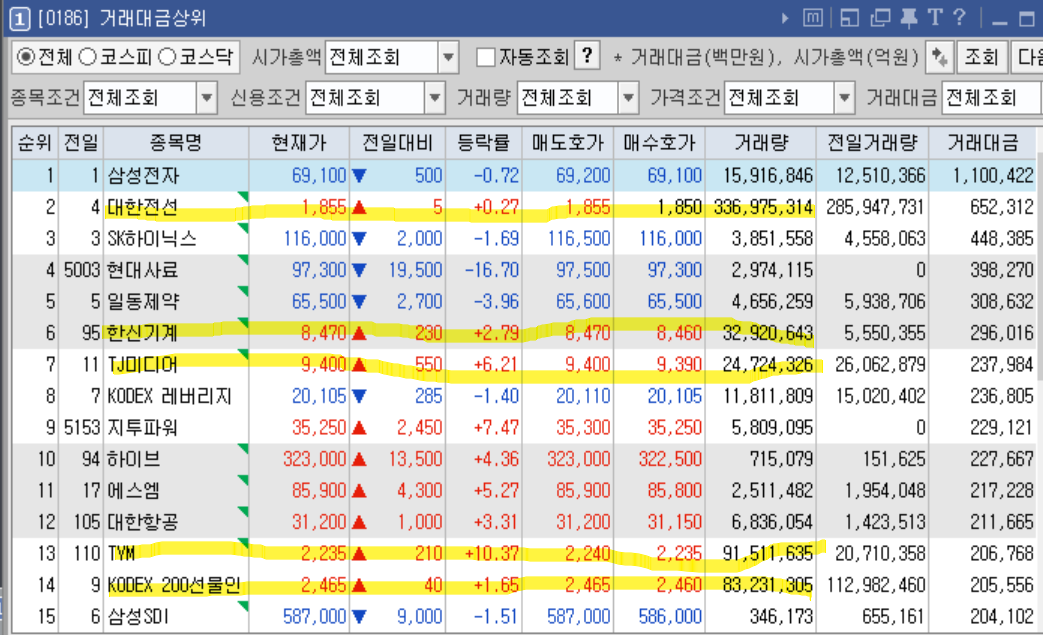Click the 'm' memo icon in title bar
This screenshot has width=1043, height=635.
tap(813, 18)
